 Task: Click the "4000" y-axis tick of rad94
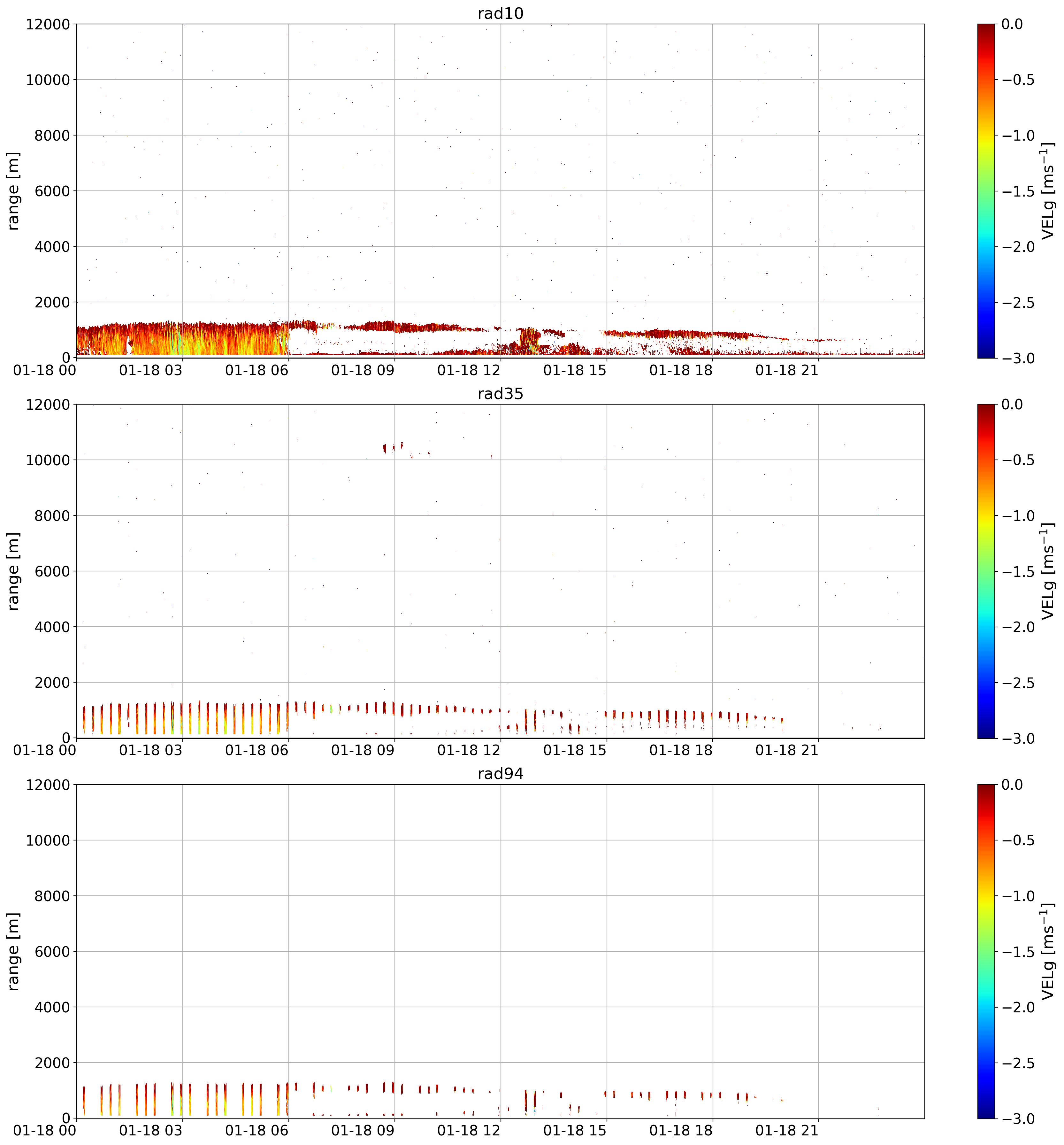(52, 1007)
